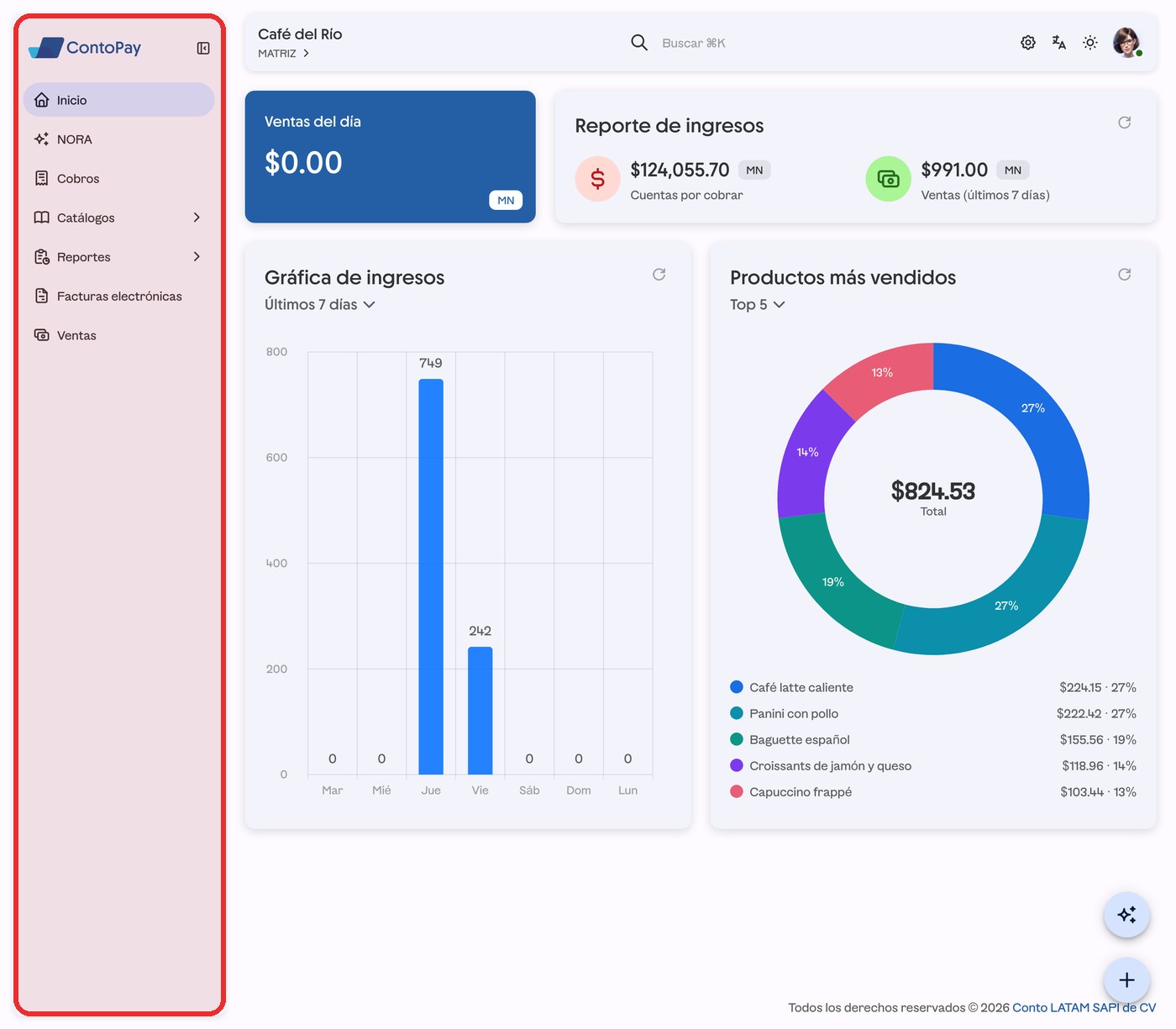Screen dimensions: 1176x1029
Task: Focus the Buscar search field
Action: click(x=694, y=43)
